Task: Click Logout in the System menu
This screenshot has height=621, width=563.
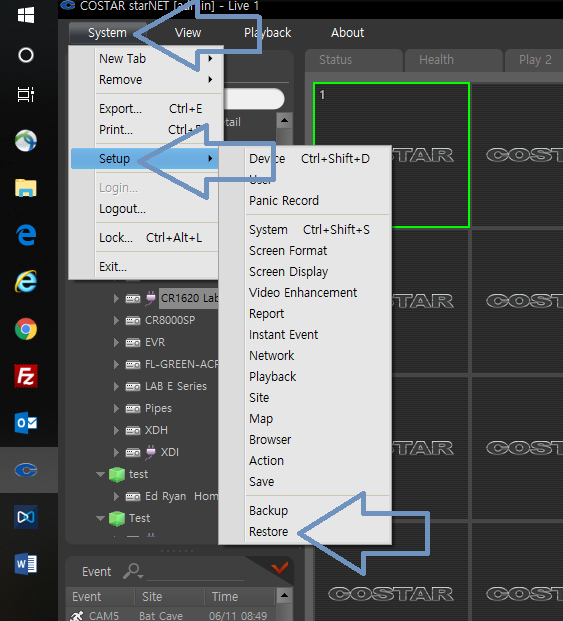Action: (122, 209)
